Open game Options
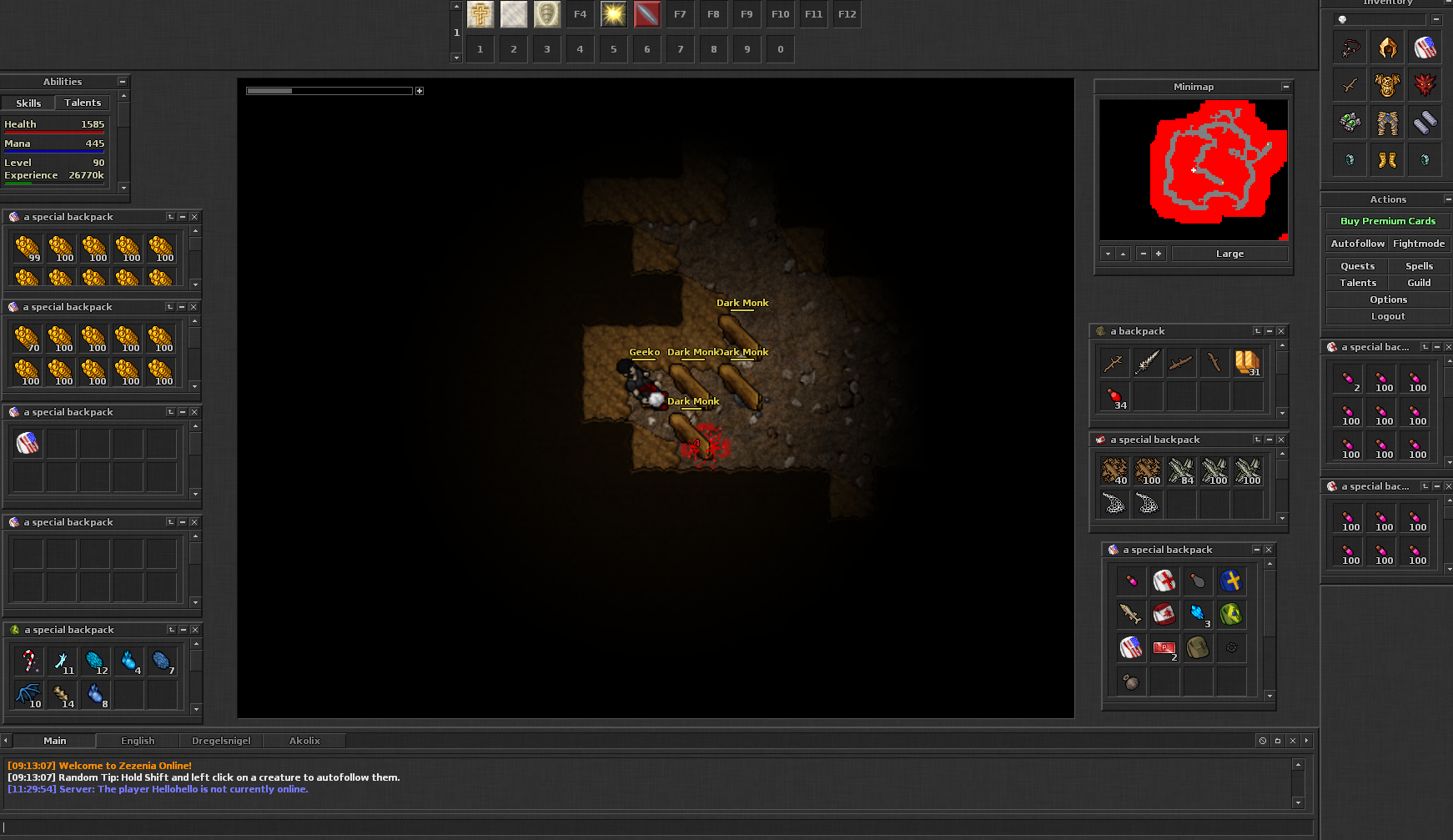This screenshot has width=1453, height=840. tap(1388, 299)
